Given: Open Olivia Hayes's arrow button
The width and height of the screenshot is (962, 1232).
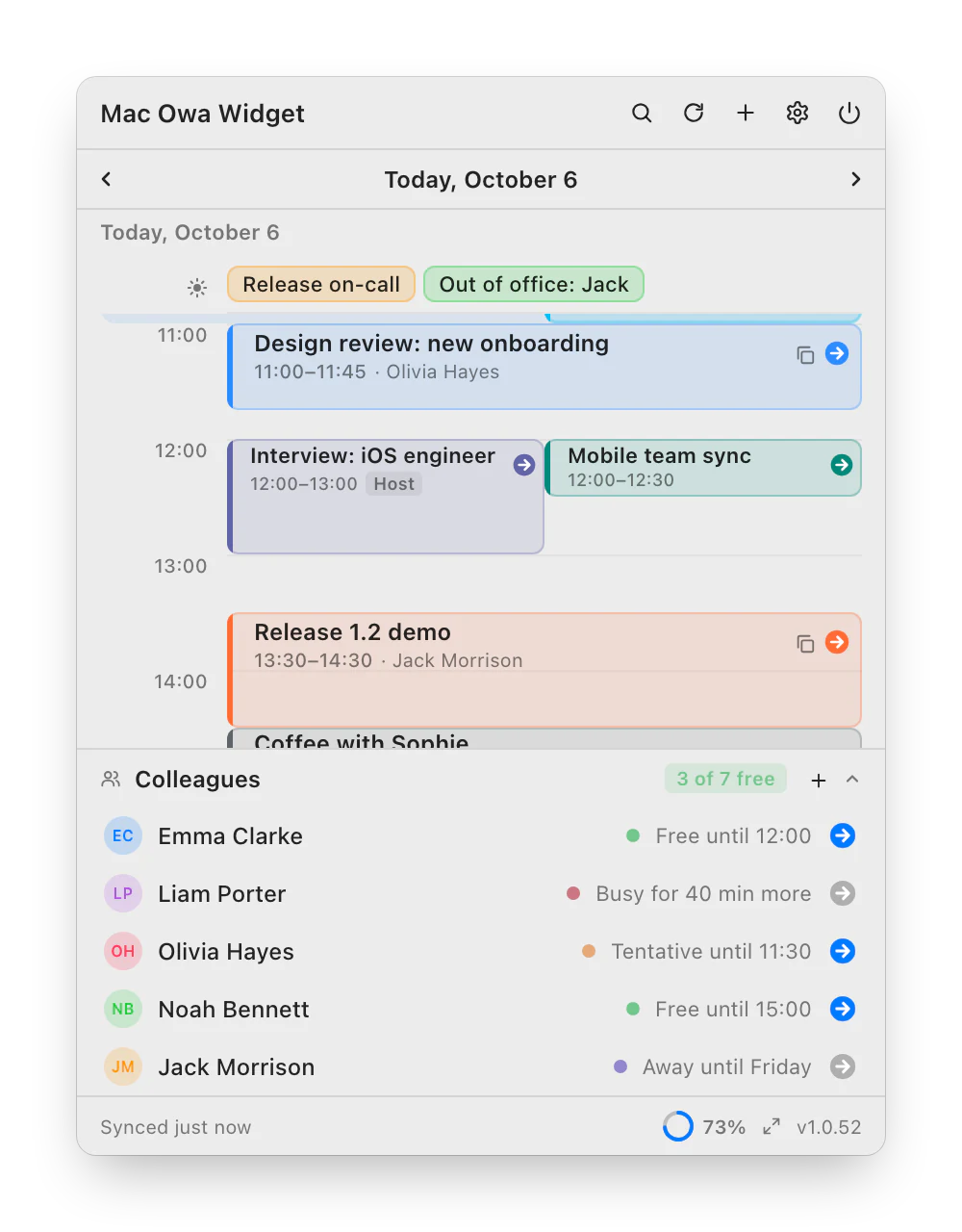Looking at the screenshot, I should coord(843,951).
